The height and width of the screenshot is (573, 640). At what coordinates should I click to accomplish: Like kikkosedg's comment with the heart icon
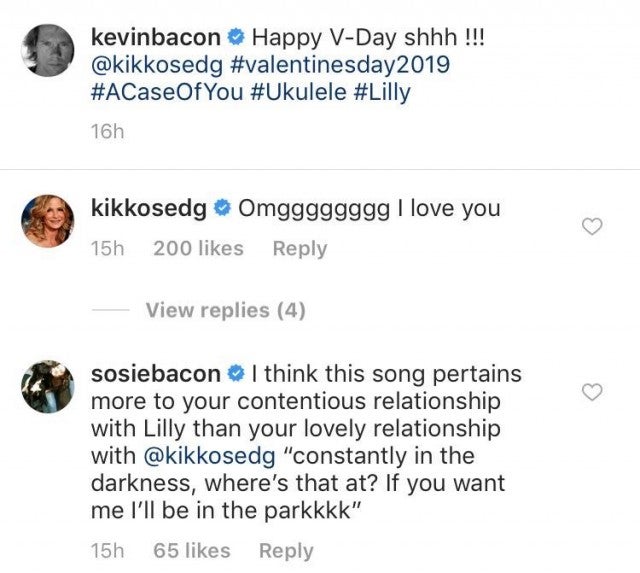(x=592, y=227)
